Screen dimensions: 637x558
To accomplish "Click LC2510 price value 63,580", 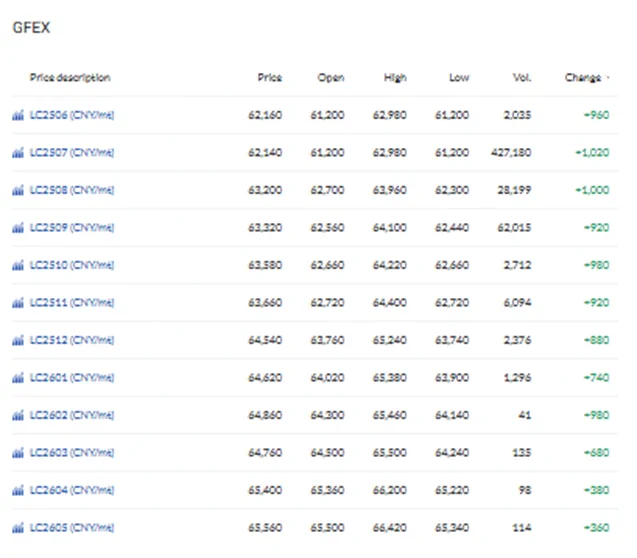I will 265,265.
